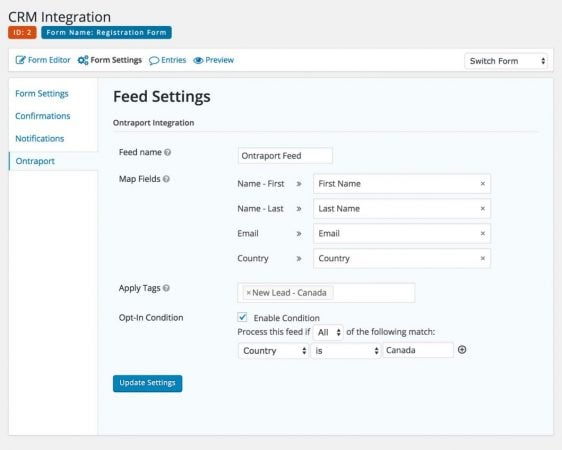Screen dimensions: 562x450
Task: Open the Country mapping dropdown
Action: [x=401, y=258]
